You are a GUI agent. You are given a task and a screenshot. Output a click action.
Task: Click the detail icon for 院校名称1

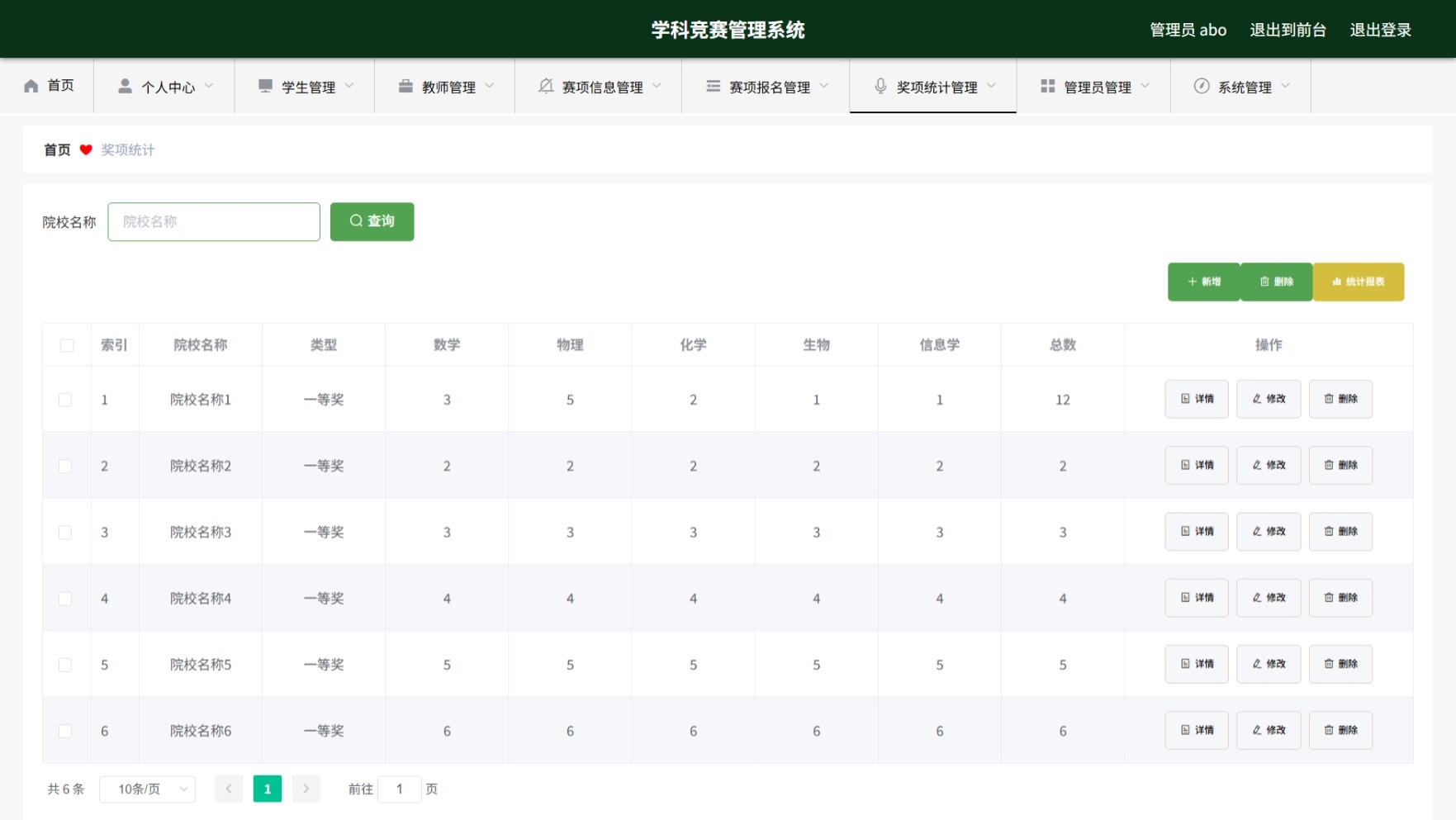point(1186,399)
